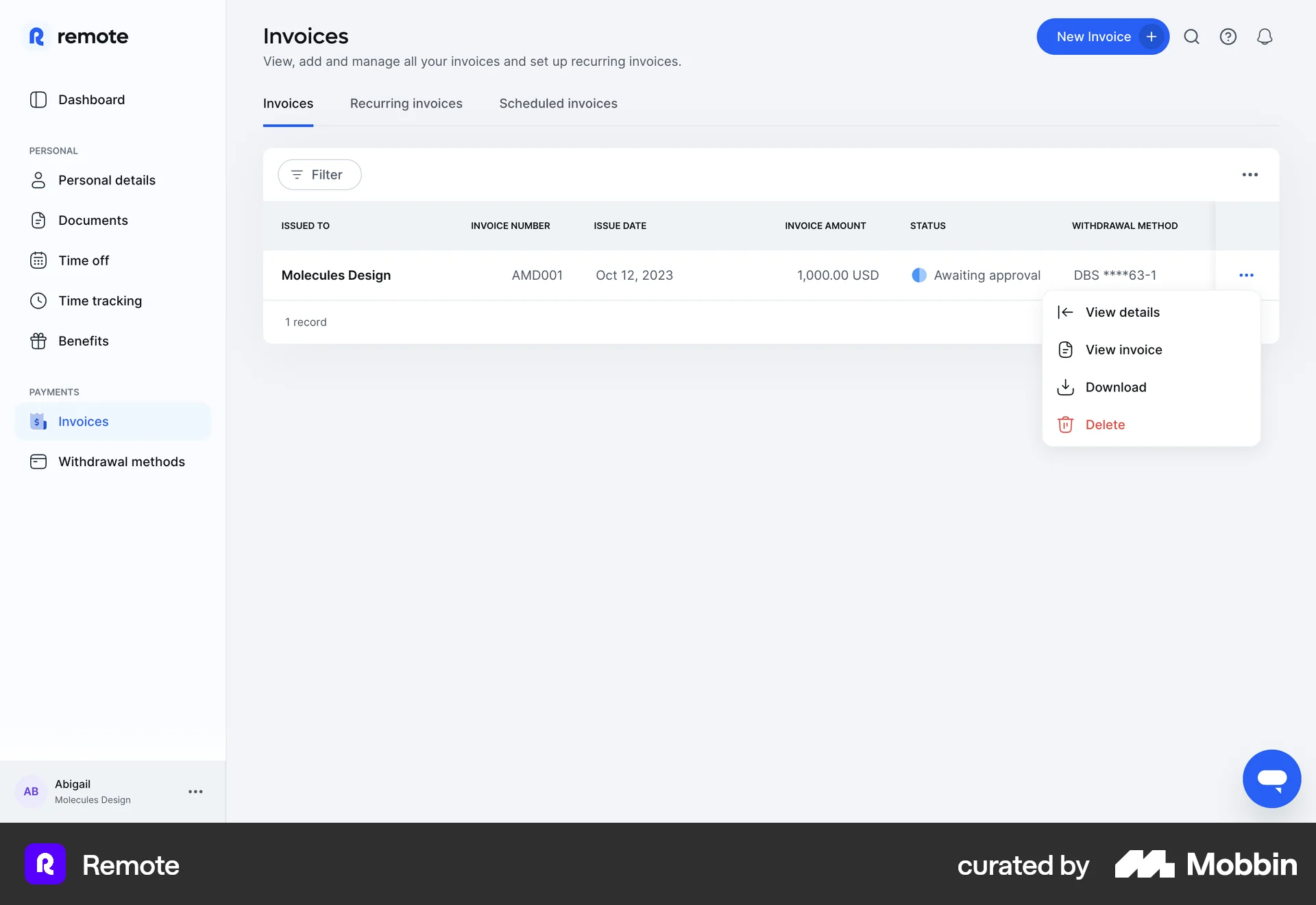1316x905 pixels.
Task: Open profile options next to Abigail's name
Action: tap(195, 791)
